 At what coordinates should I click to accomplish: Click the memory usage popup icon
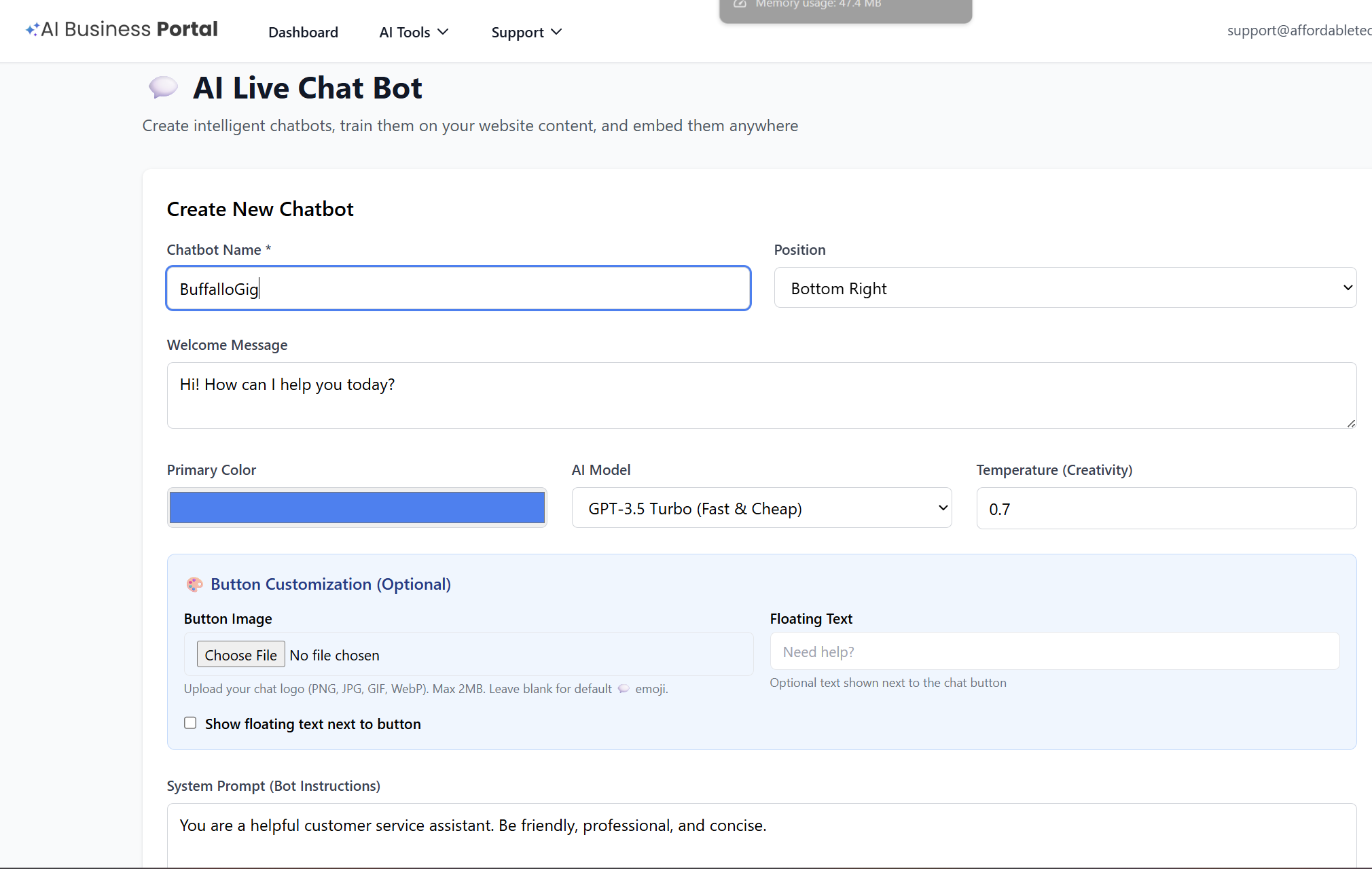point(740,4)
